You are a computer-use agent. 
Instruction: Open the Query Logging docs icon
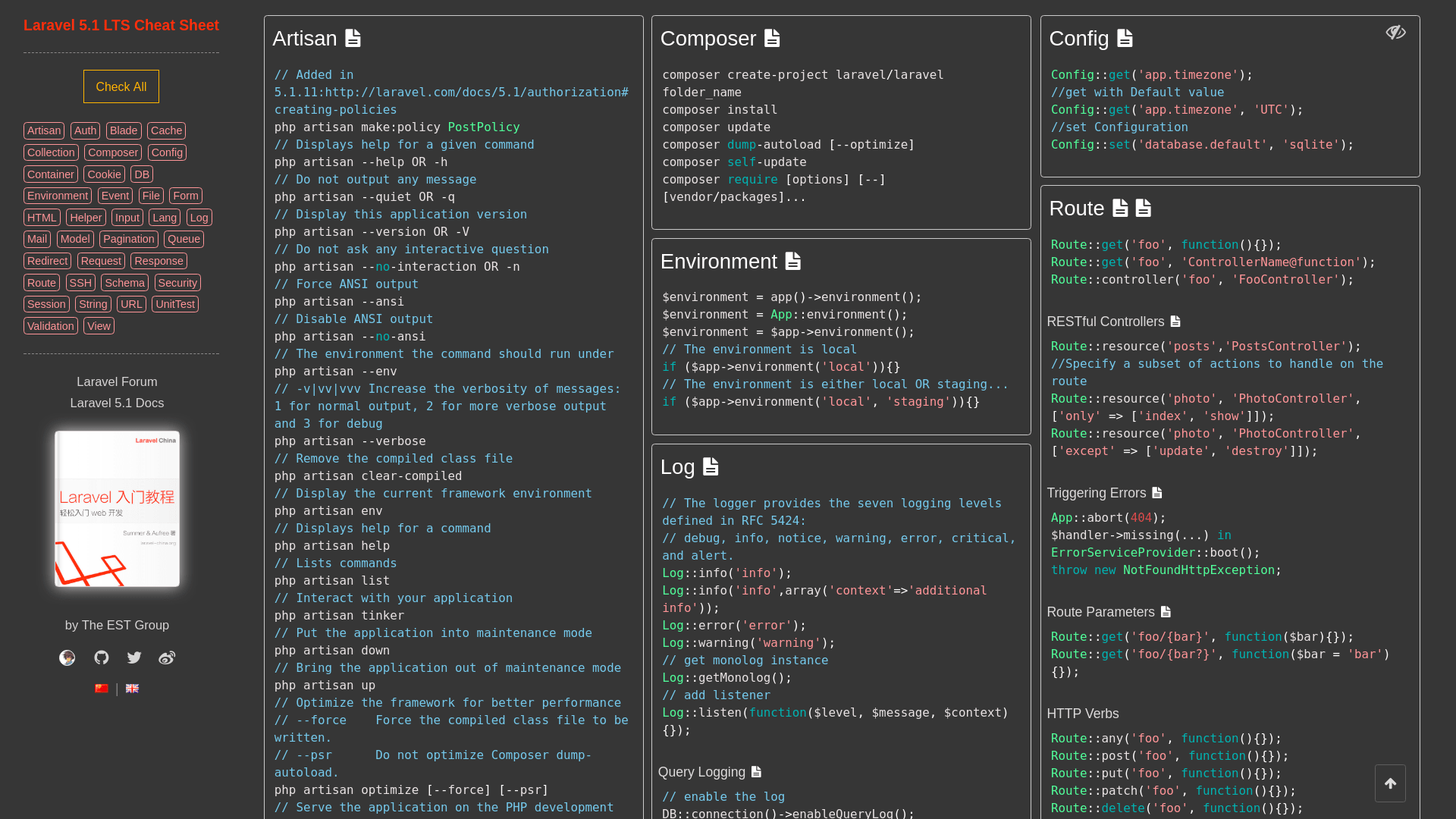(x=756, y=772)
